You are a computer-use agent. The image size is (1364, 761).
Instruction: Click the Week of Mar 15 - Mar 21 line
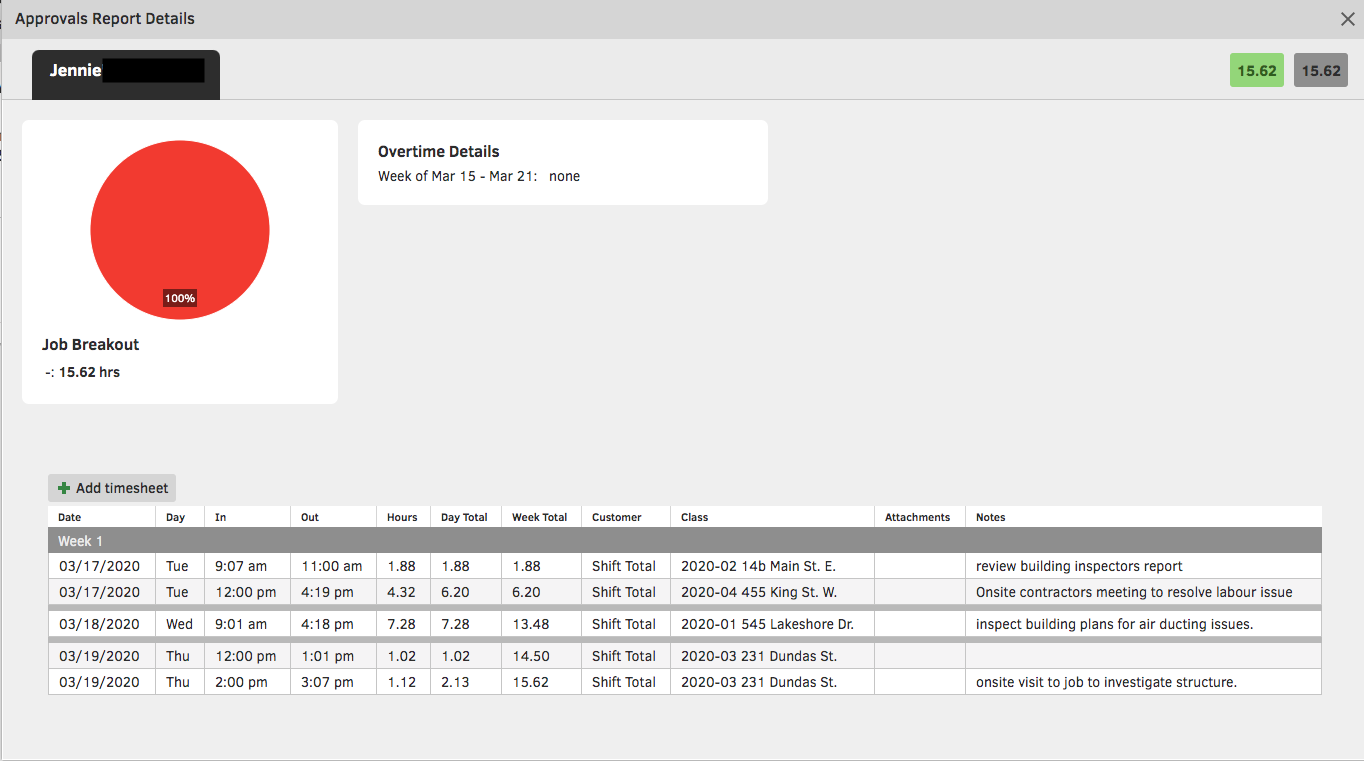coord(478,176)
